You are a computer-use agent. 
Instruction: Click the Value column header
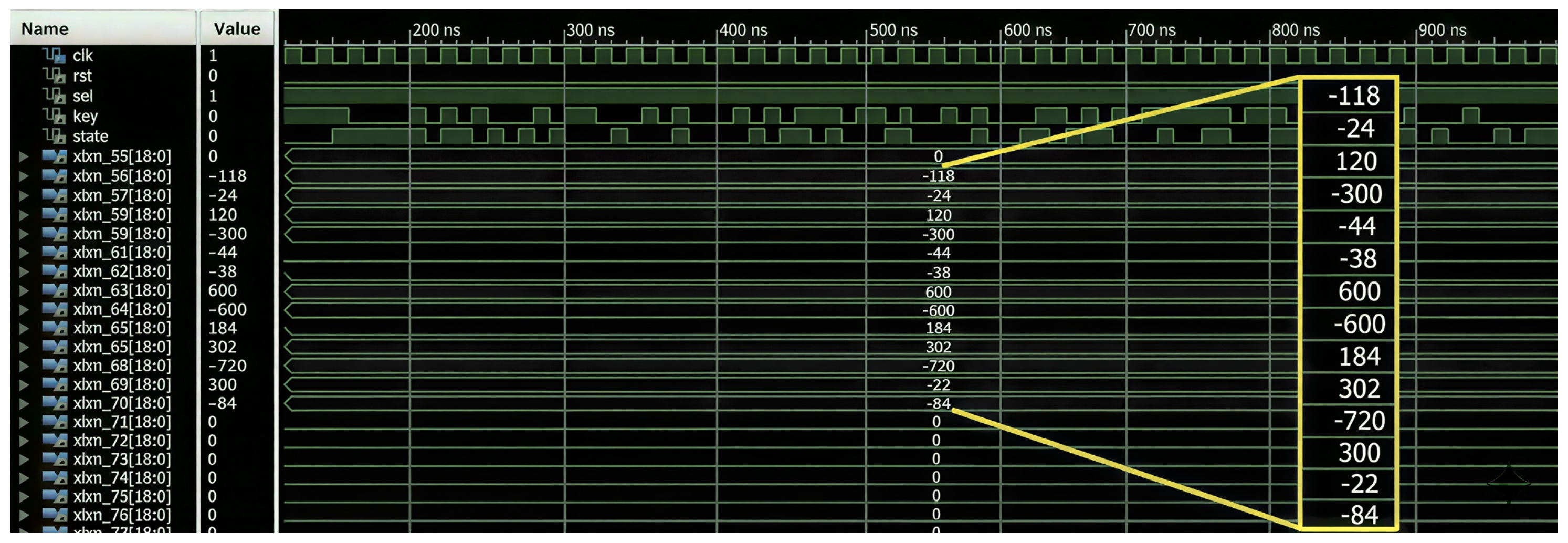(x=237, y=28)
